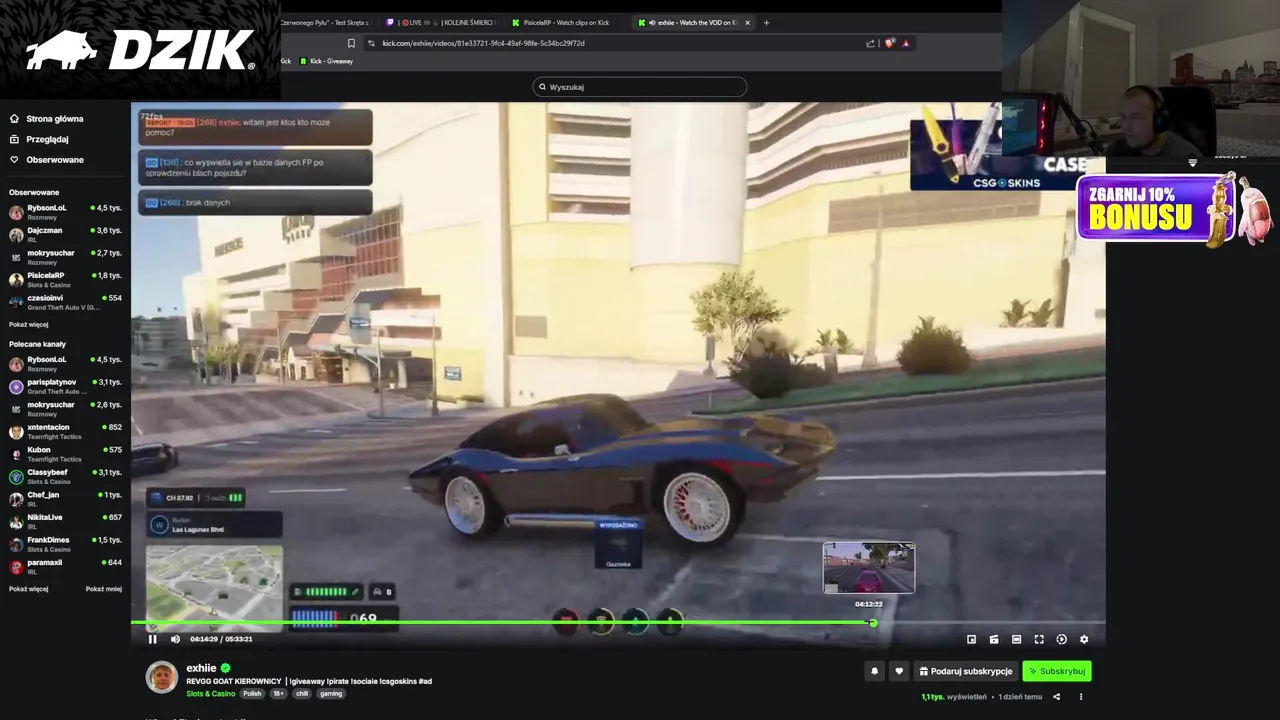Open a new browser tab
Viewport: 1280px width, 720px height.
[767, 22]
